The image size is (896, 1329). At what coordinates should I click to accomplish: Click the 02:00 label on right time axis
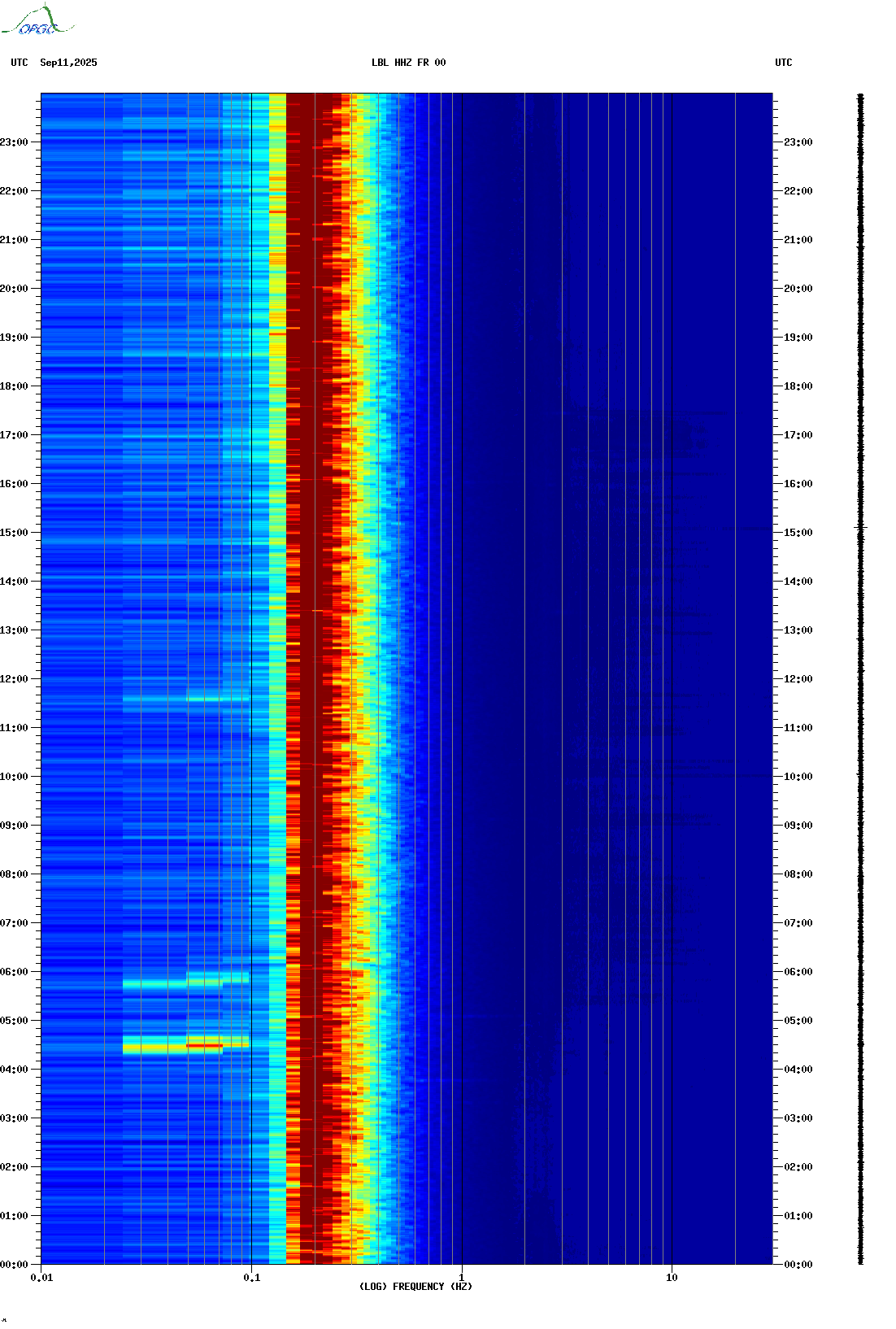[798, 1167]
